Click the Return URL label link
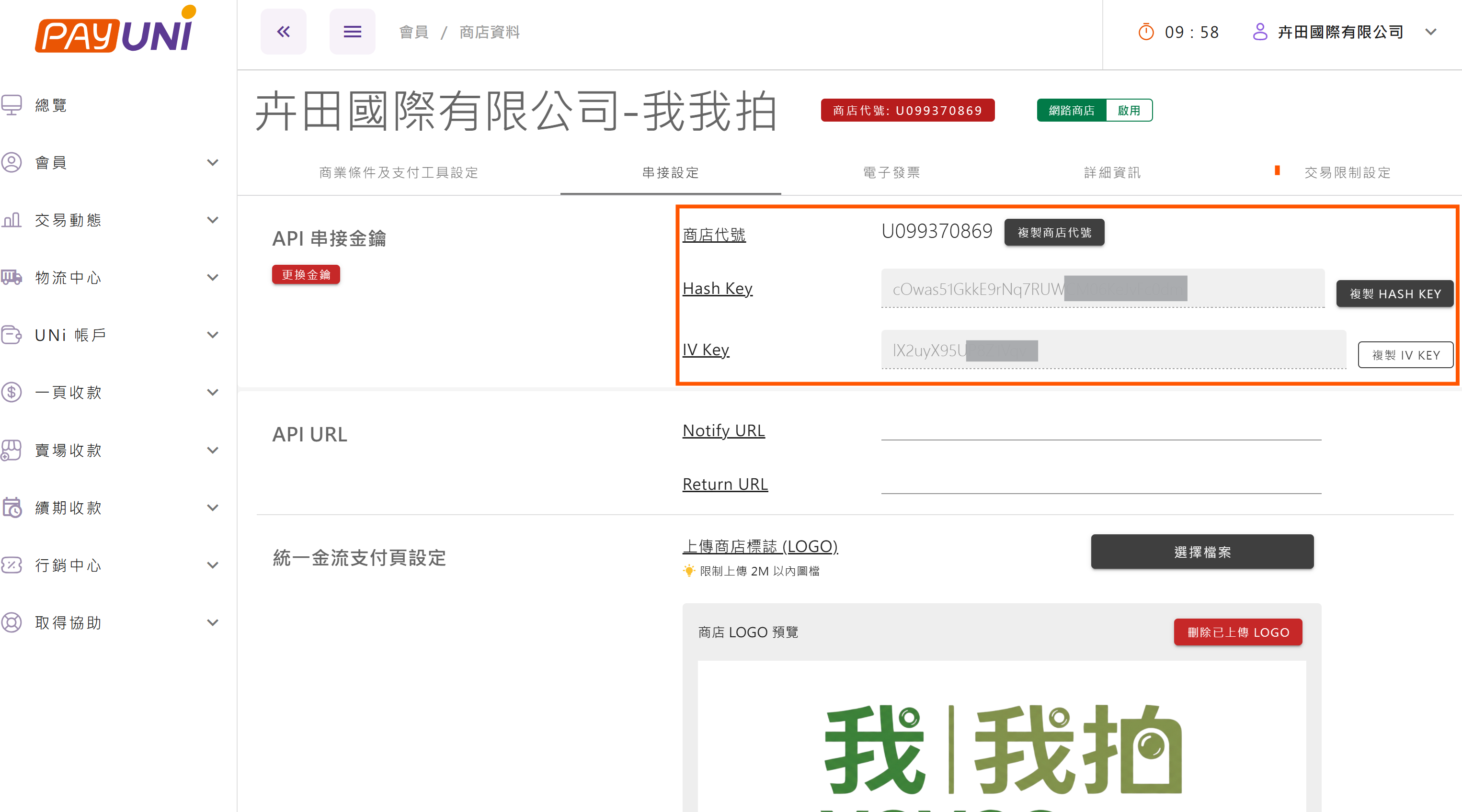Viewport: 1462px width, 812px height. pyautogui.click(x=725, y=484)
